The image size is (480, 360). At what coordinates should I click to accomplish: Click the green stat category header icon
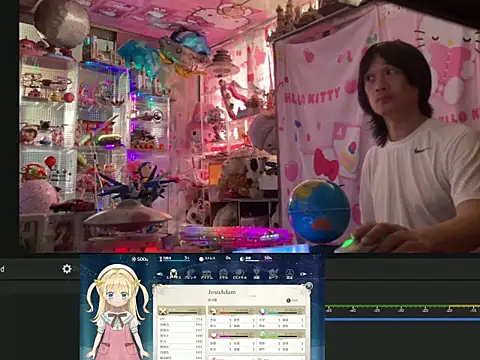point(263,334)
